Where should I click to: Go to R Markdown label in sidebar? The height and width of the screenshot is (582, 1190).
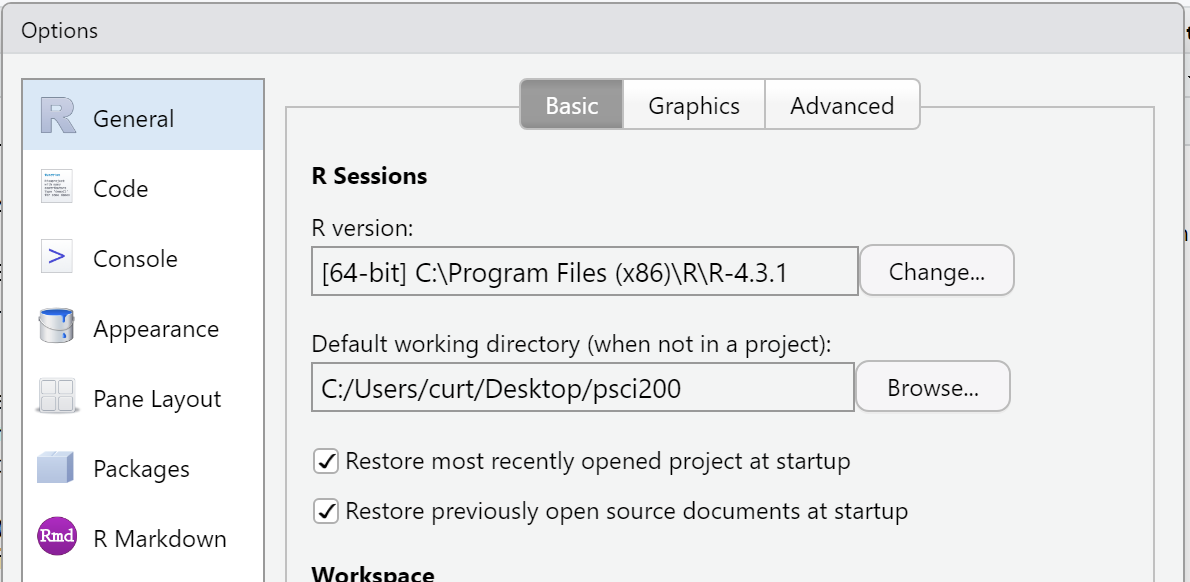(x=159, y=539)
